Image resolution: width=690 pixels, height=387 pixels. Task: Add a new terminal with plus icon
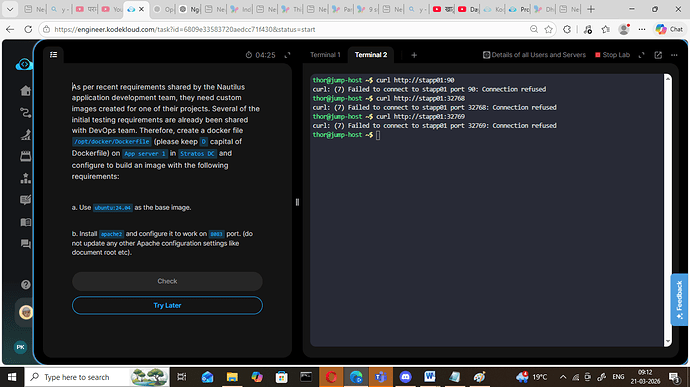[x=414, y=55]
